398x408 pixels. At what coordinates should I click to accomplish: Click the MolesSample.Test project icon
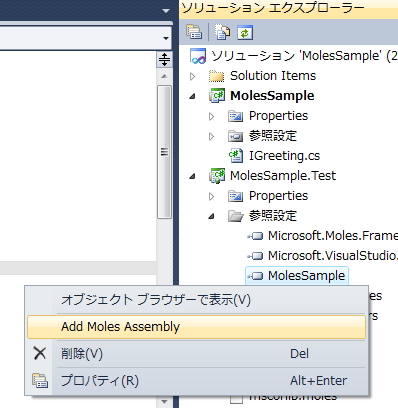pyautogui.click(x=217, y=176)
